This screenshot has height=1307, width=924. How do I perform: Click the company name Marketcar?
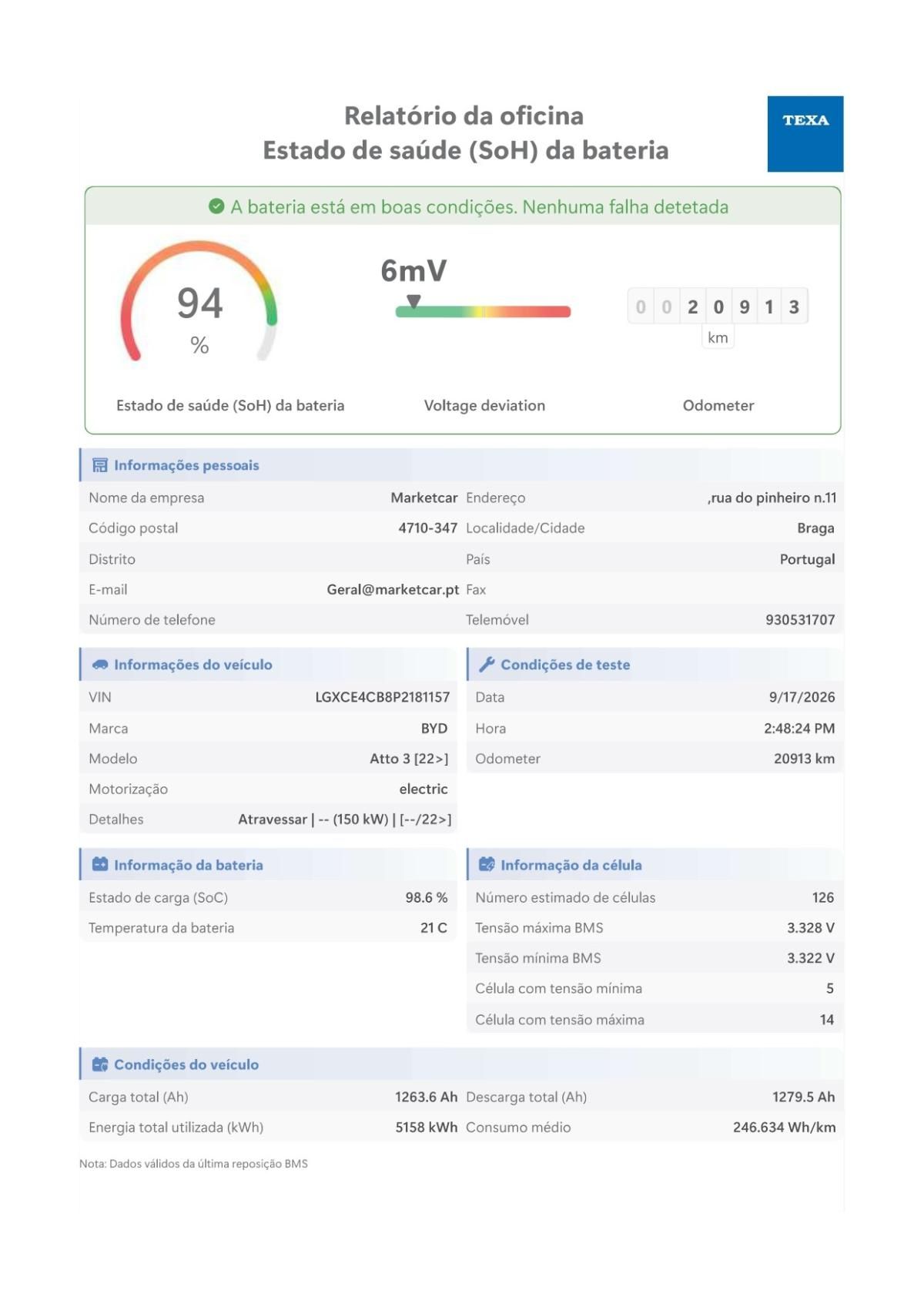tap(424, 498)
